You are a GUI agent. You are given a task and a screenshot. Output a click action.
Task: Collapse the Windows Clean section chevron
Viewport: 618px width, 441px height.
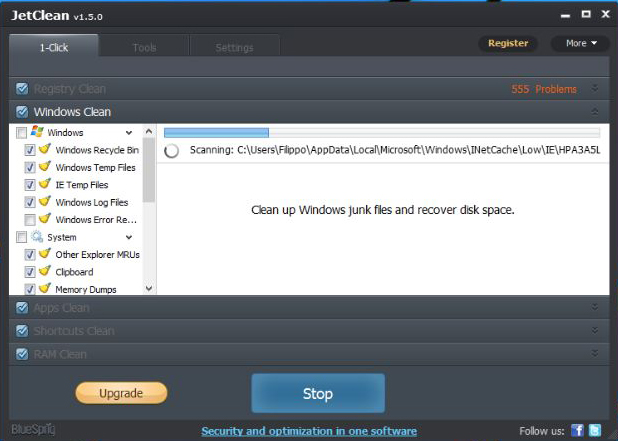pyautogui.click(x=595, y=112)
